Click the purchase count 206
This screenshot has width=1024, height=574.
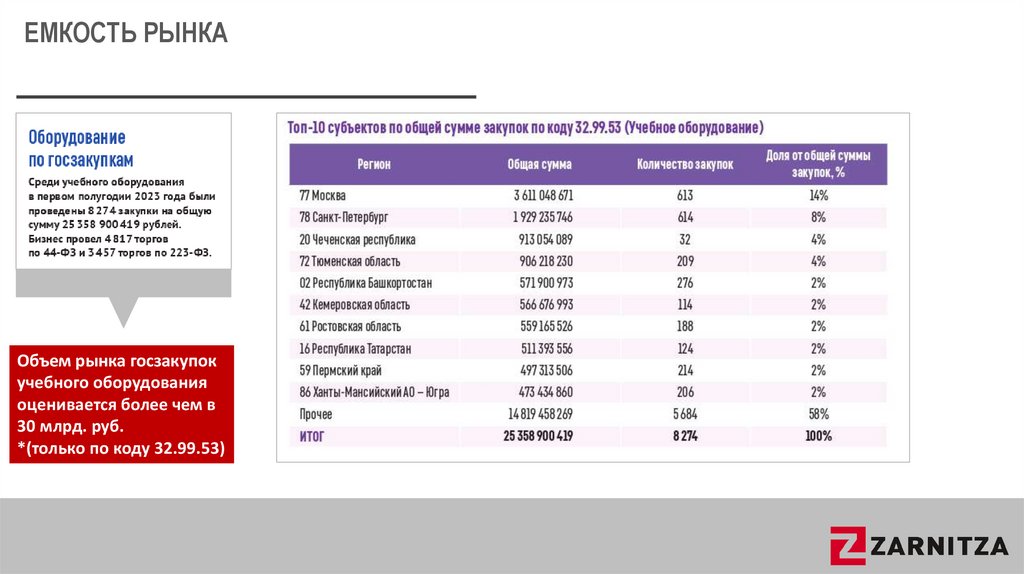tap(685, 392)
